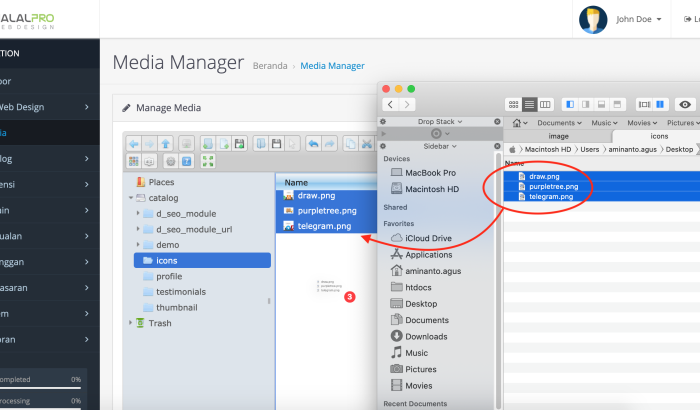Click the Beranda breadcrumb link
700x410 pixels.
pos(270,66)
